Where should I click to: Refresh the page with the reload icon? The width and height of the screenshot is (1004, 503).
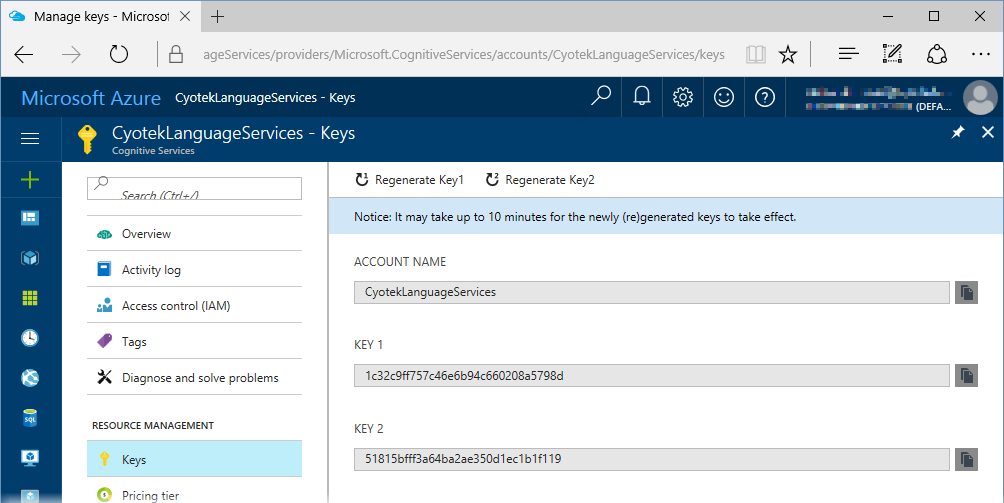118,54
